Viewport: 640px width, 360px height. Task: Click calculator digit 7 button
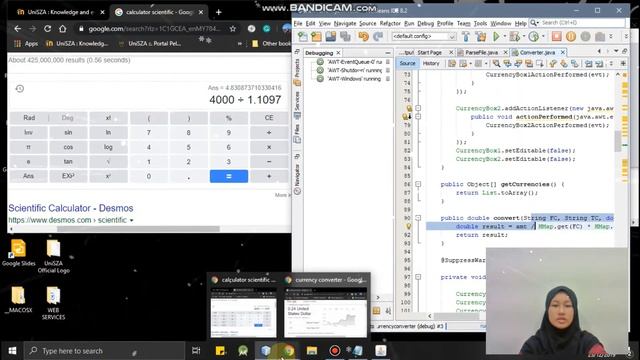(149, 133)
